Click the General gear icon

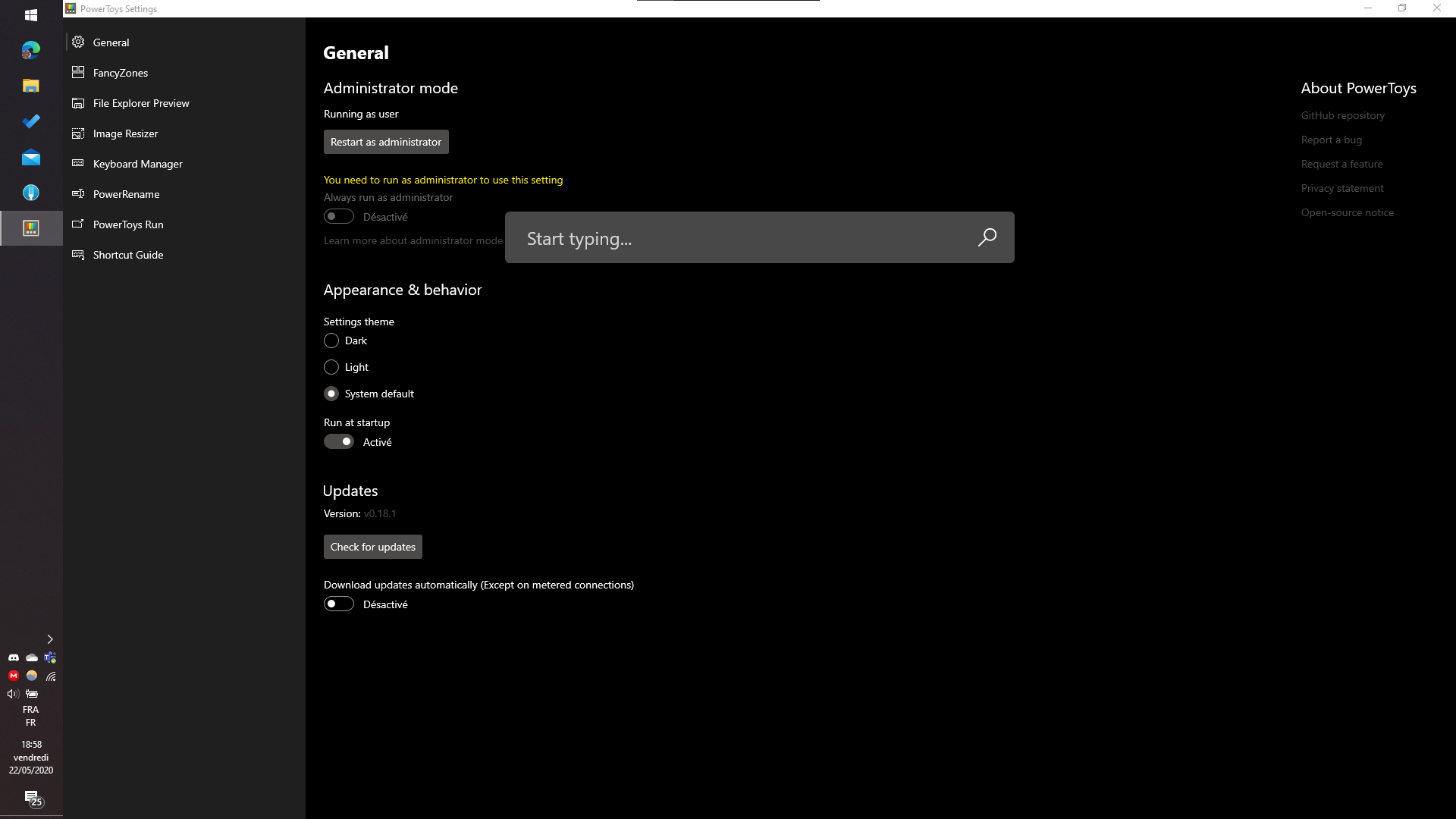pos(78,42)
